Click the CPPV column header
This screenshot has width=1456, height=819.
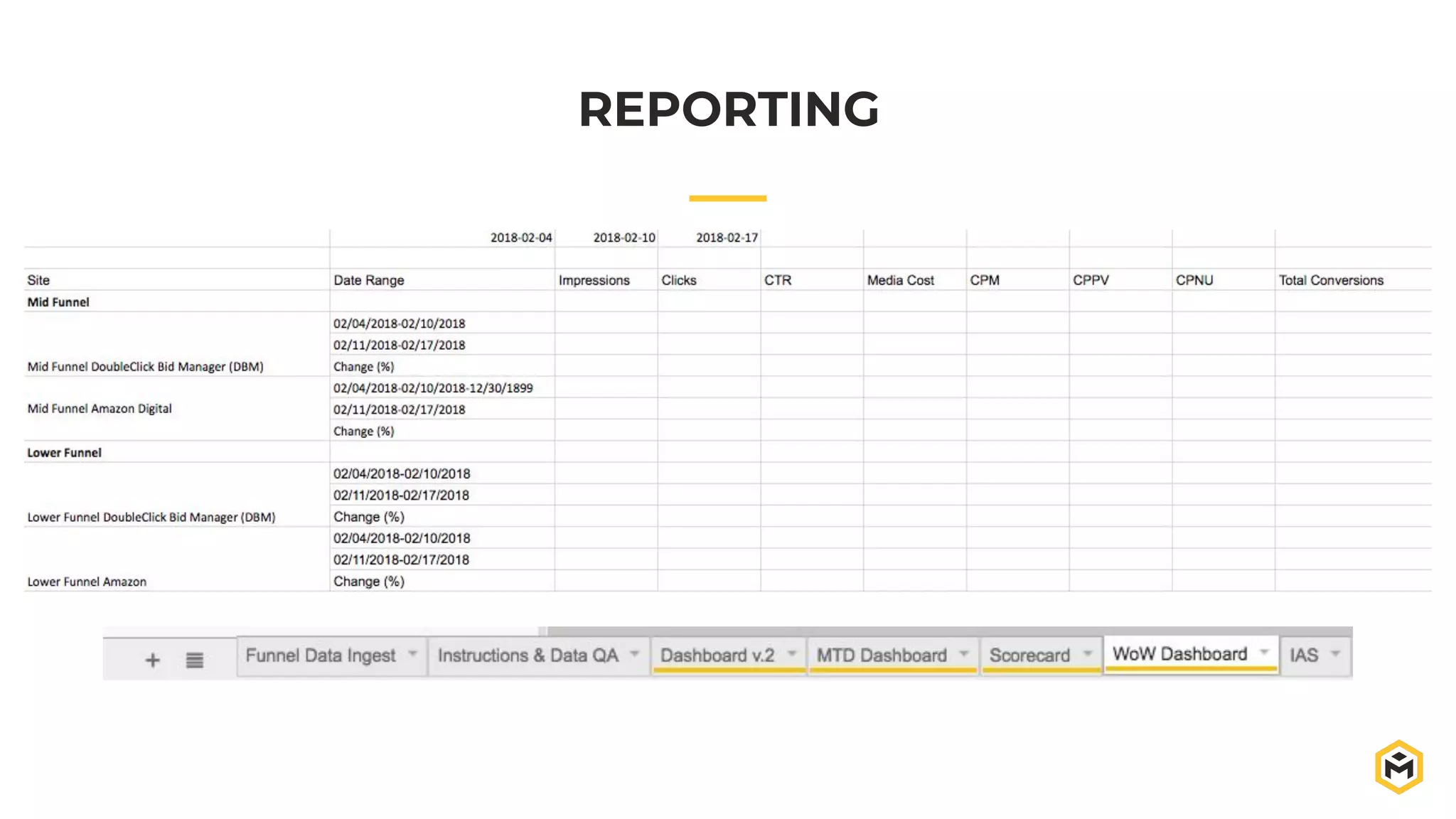(1121, 280)
